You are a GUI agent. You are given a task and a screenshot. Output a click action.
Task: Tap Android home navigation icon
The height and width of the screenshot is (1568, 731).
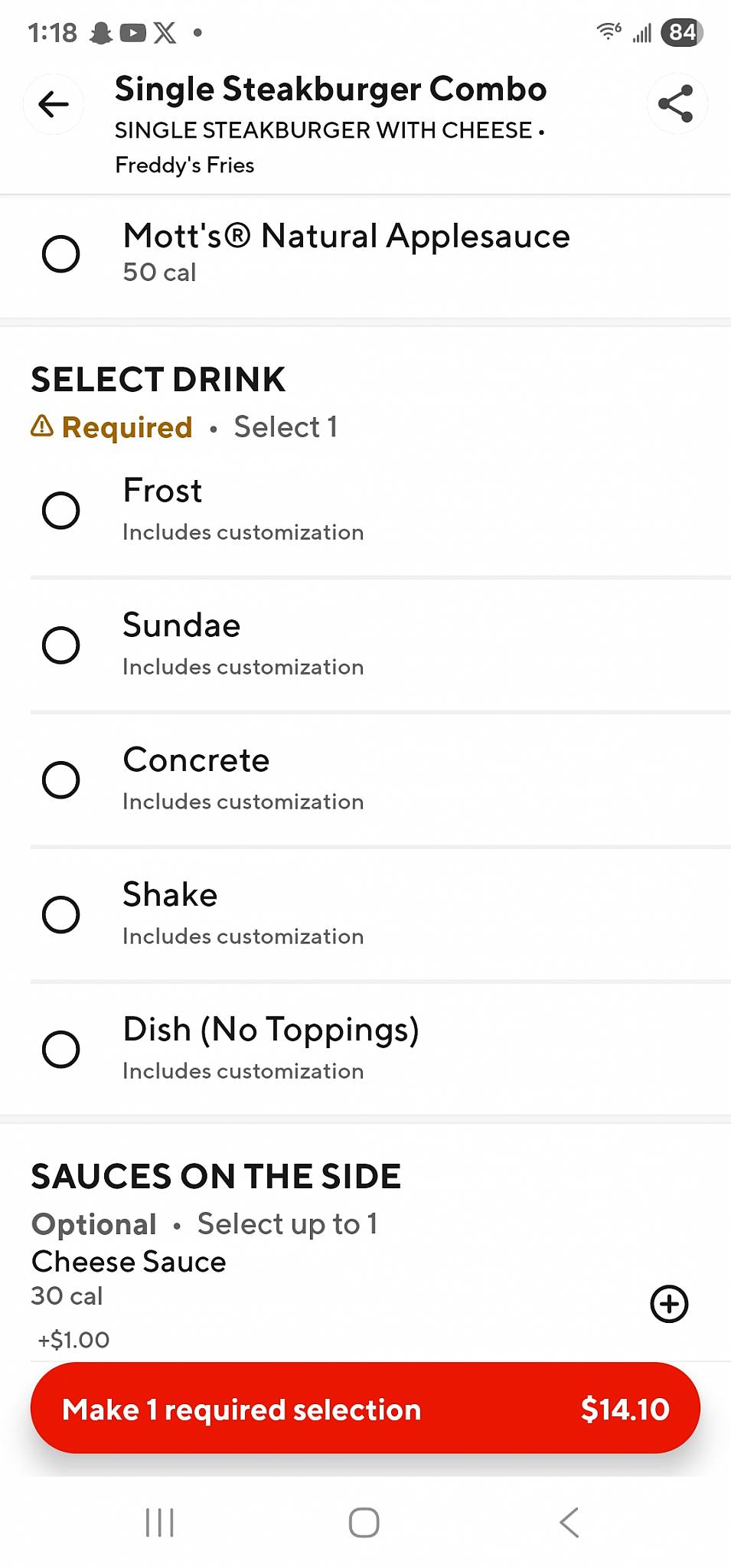point(364,1522)
